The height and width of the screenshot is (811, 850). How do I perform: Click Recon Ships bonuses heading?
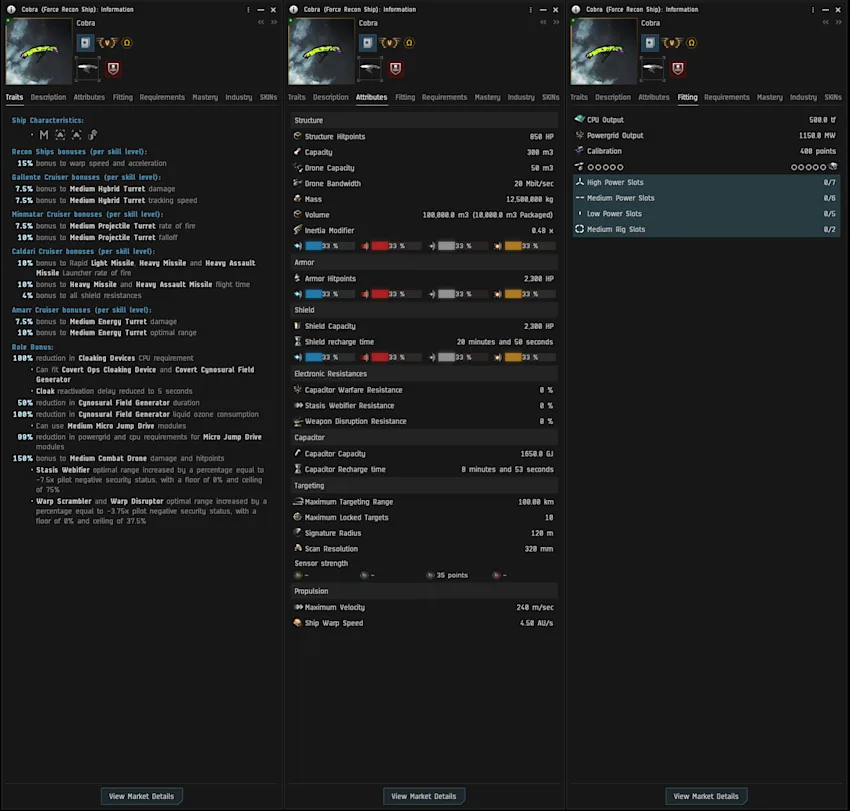pos(79,151)
